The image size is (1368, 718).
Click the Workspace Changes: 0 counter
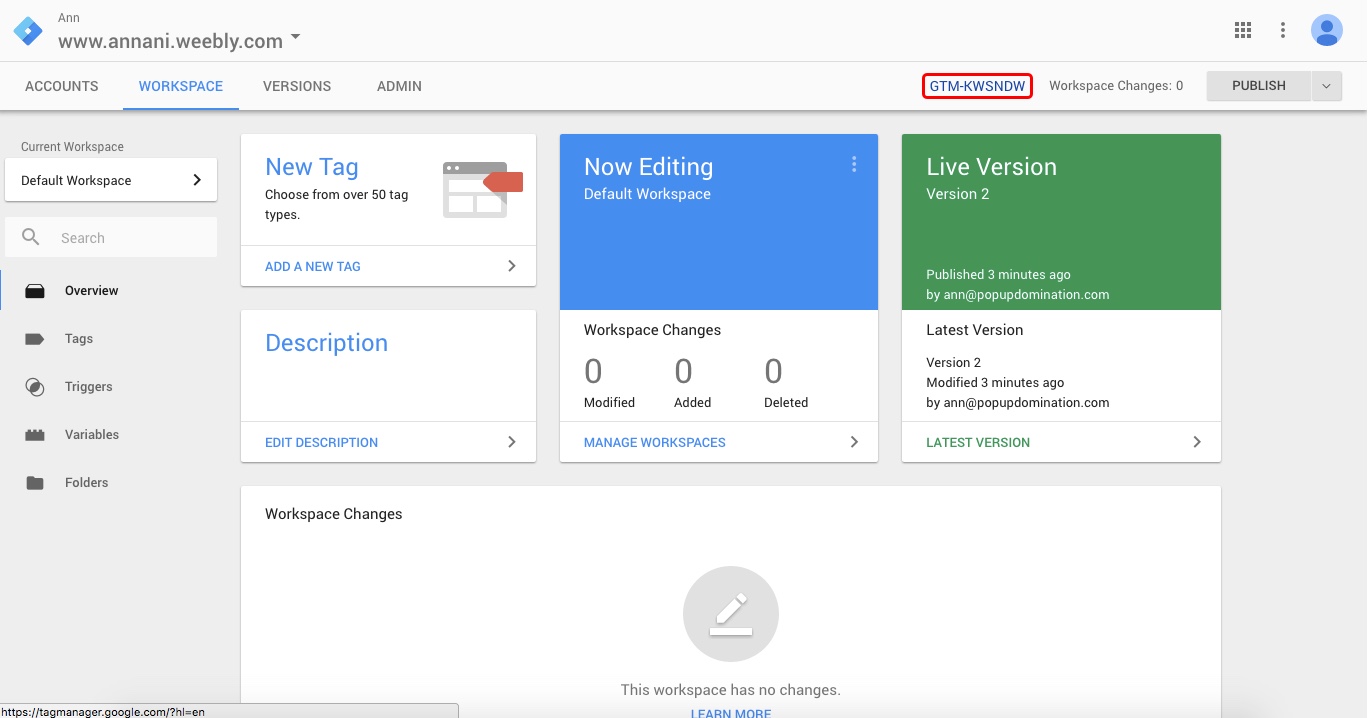tap(1116, 86)
